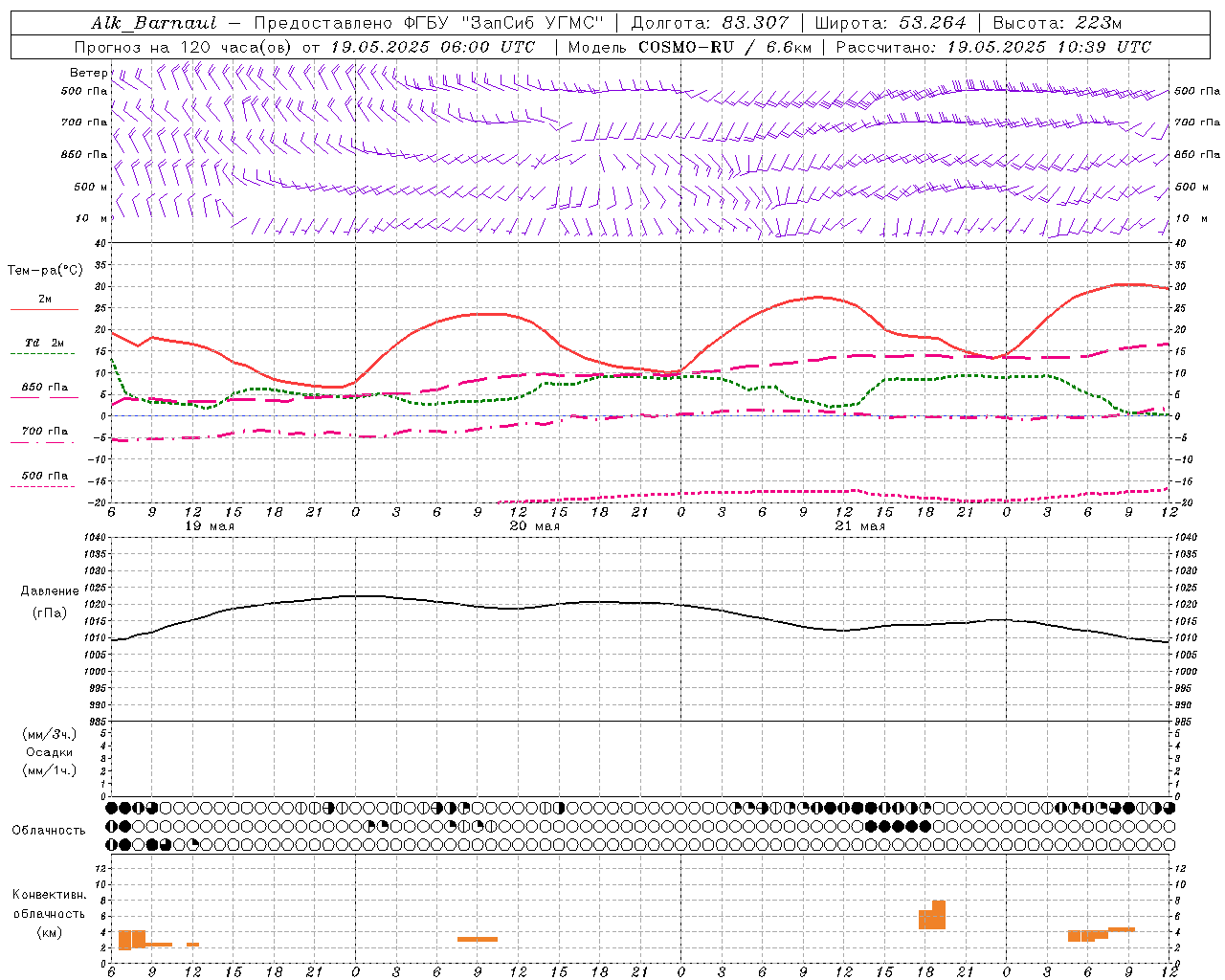The image size is (1225, 980).
Task: Click the (гПа) unit label under Давление
Action: coord(50,612)
